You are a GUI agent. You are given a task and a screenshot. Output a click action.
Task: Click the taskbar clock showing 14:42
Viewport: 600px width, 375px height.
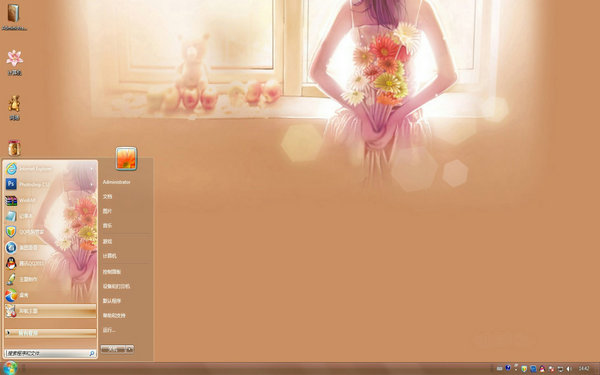(x=584, y=368)
